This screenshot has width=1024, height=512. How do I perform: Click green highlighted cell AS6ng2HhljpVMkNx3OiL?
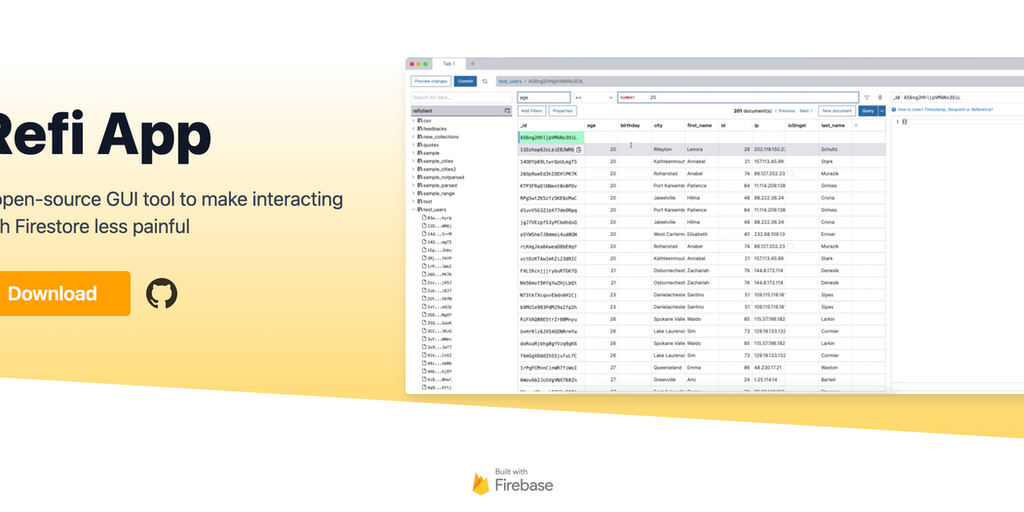coord(551,138)
